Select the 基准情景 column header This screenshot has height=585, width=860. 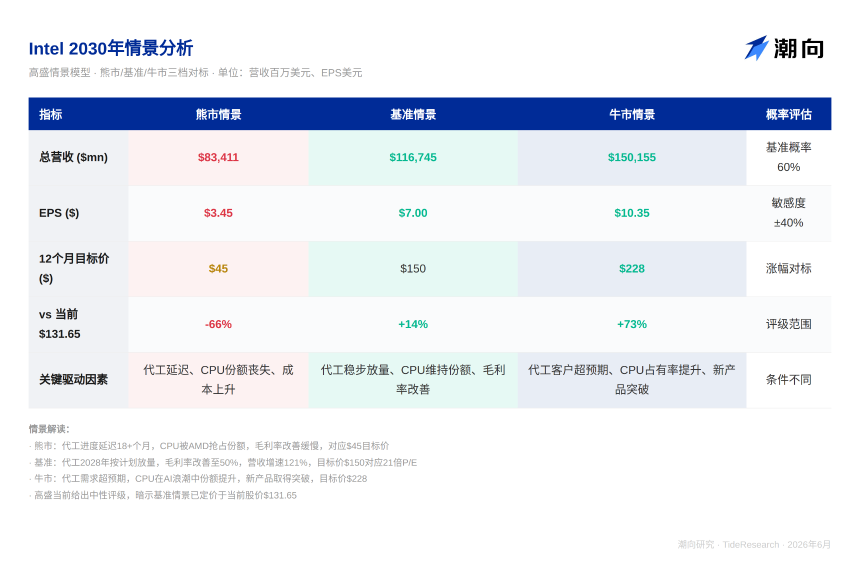click(413, 114)
